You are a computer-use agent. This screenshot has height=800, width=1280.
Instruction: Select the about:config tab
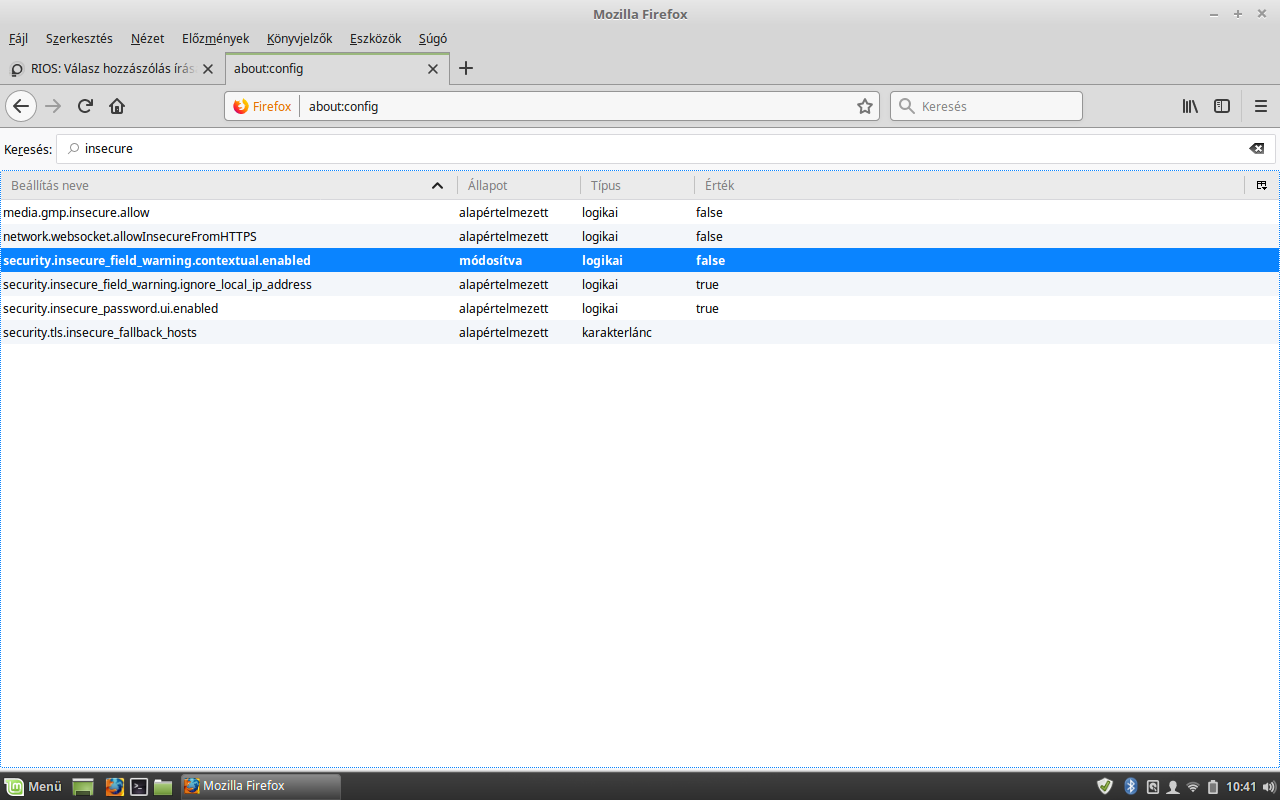tap(337, 69)
